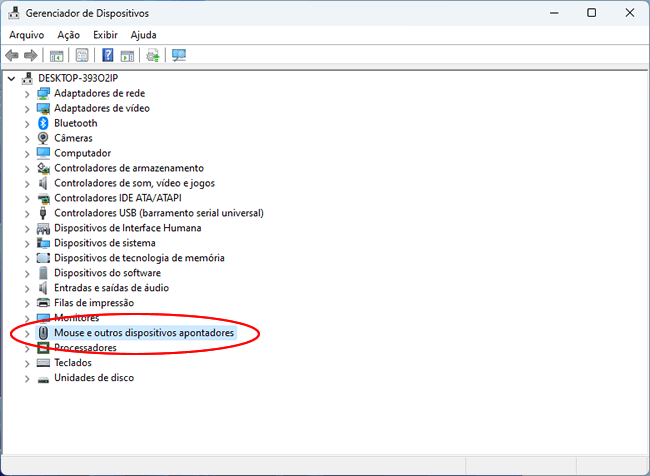Select Entradas e saídas de áudio label
The width and height of the screenshot is (650, 476).
click(112, 288)
